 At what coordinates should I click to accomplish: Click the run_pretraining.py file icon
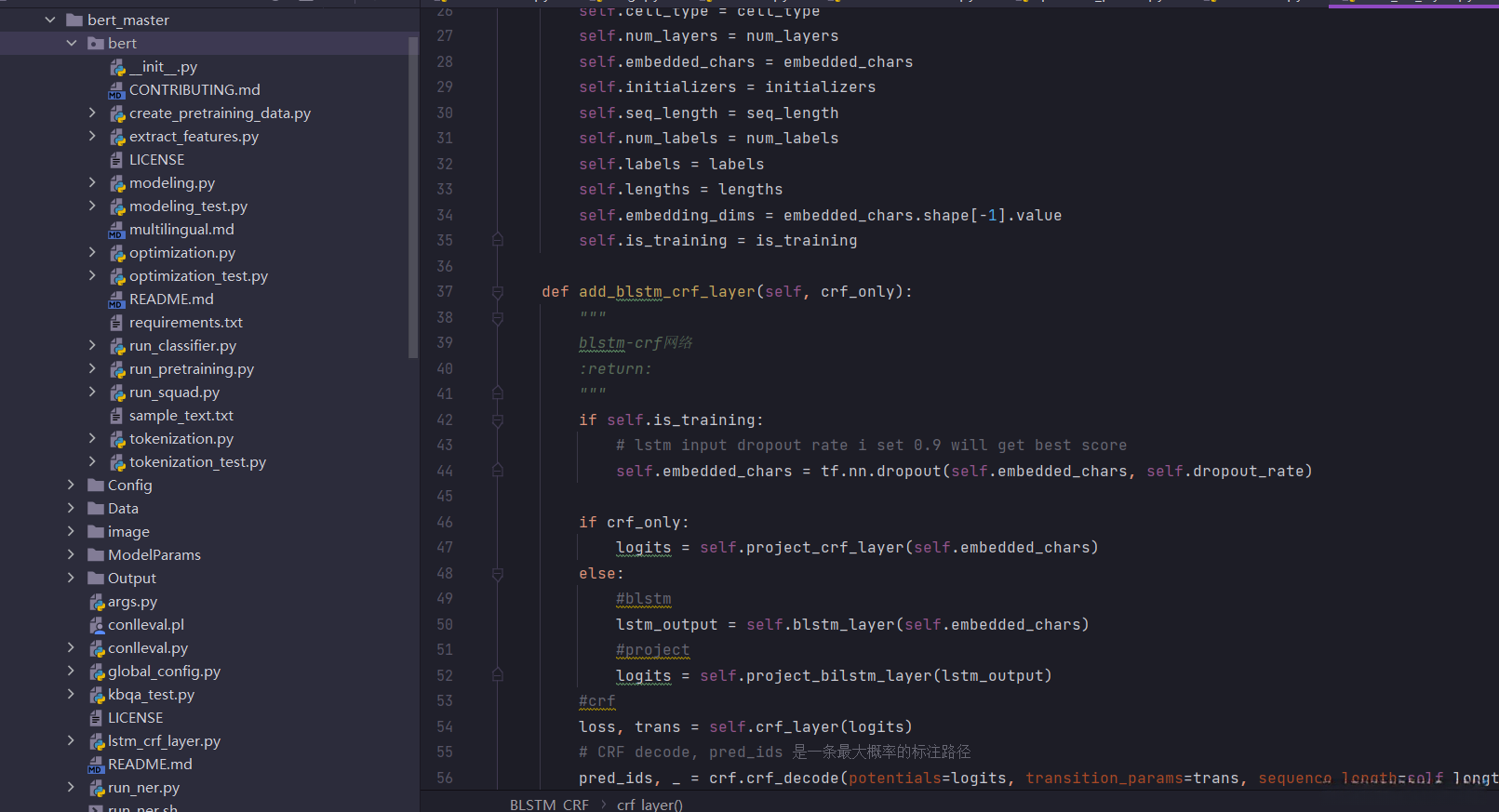point(117,369)
